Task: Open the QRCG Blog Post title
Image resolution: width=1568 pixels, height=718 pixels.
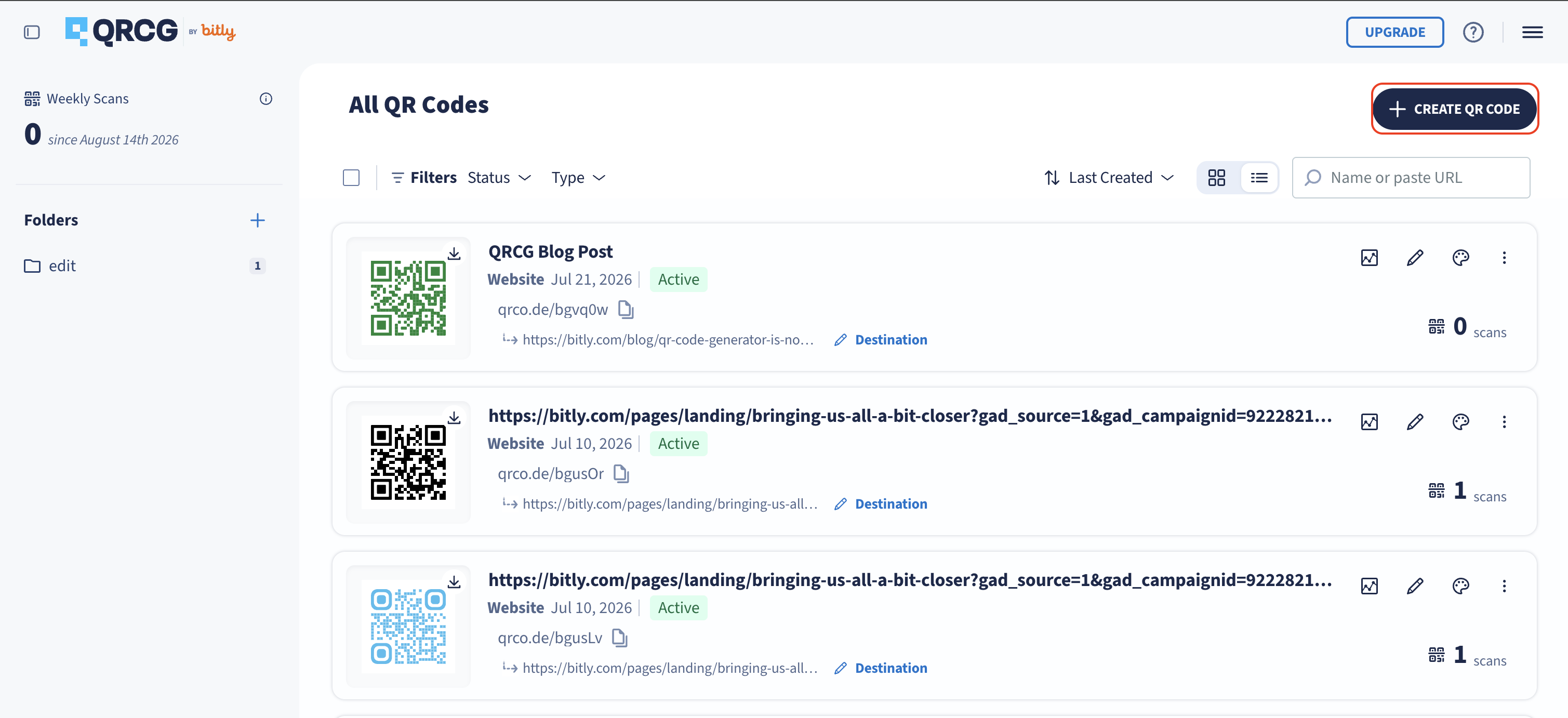Action: tap(550, 251)
